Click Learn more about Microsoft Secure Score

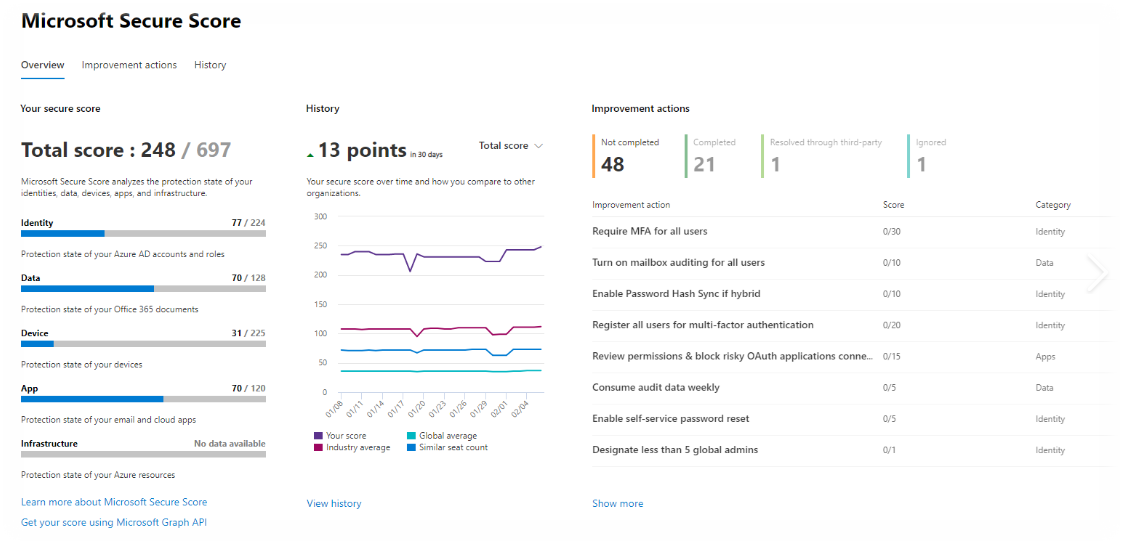click(x=114, y=502)
